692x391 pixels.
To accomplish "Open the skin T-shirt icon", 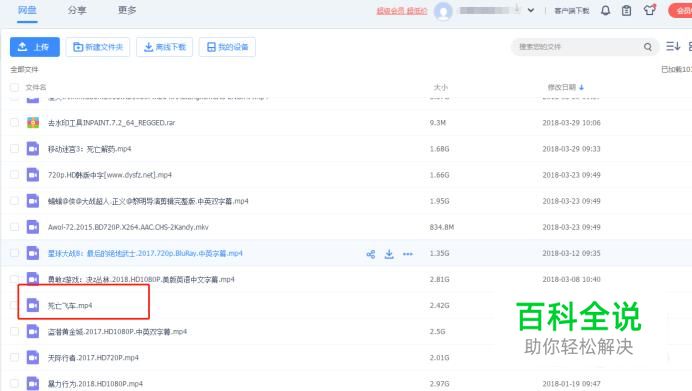I will point(649,10).
